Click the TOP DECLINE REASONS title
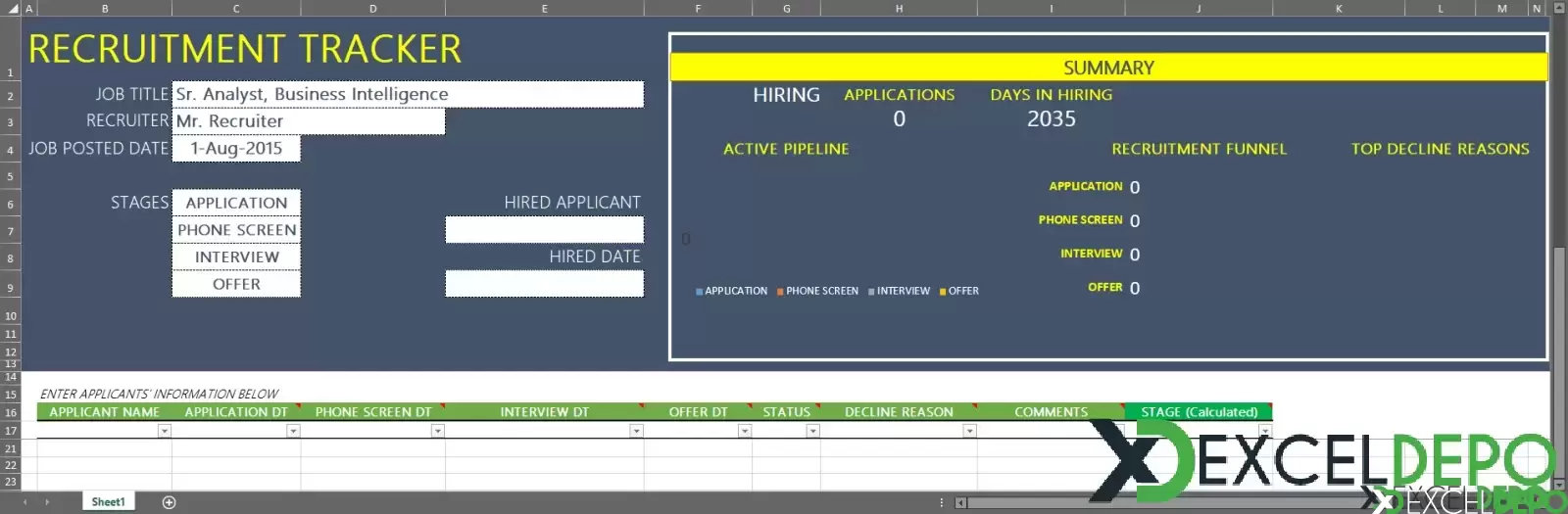1568x514 pixels. [1440, 149]
